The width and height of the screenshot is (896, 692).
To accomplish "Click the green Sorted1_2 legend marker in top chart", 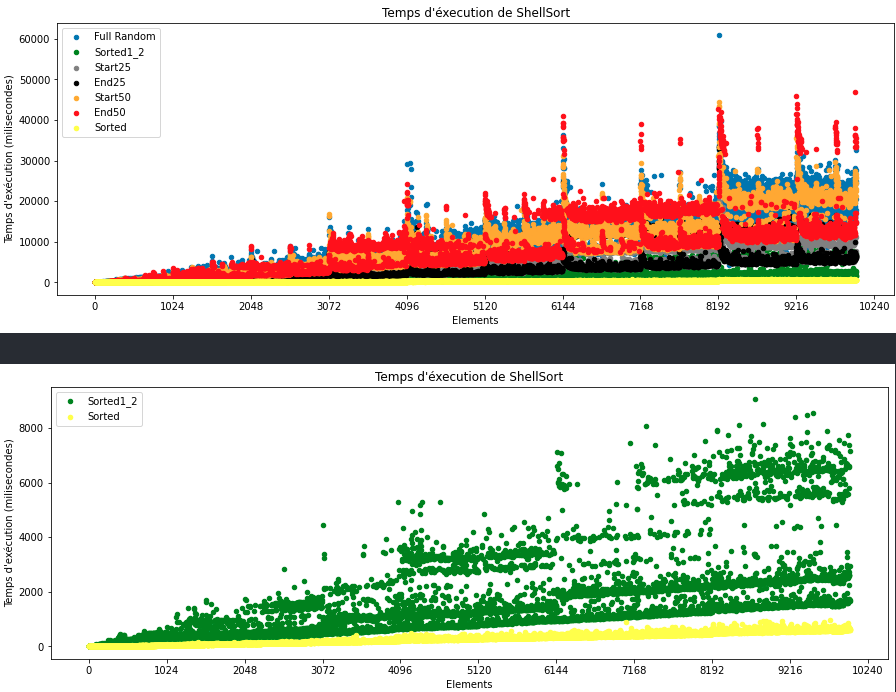I will (x=77, y=53).
